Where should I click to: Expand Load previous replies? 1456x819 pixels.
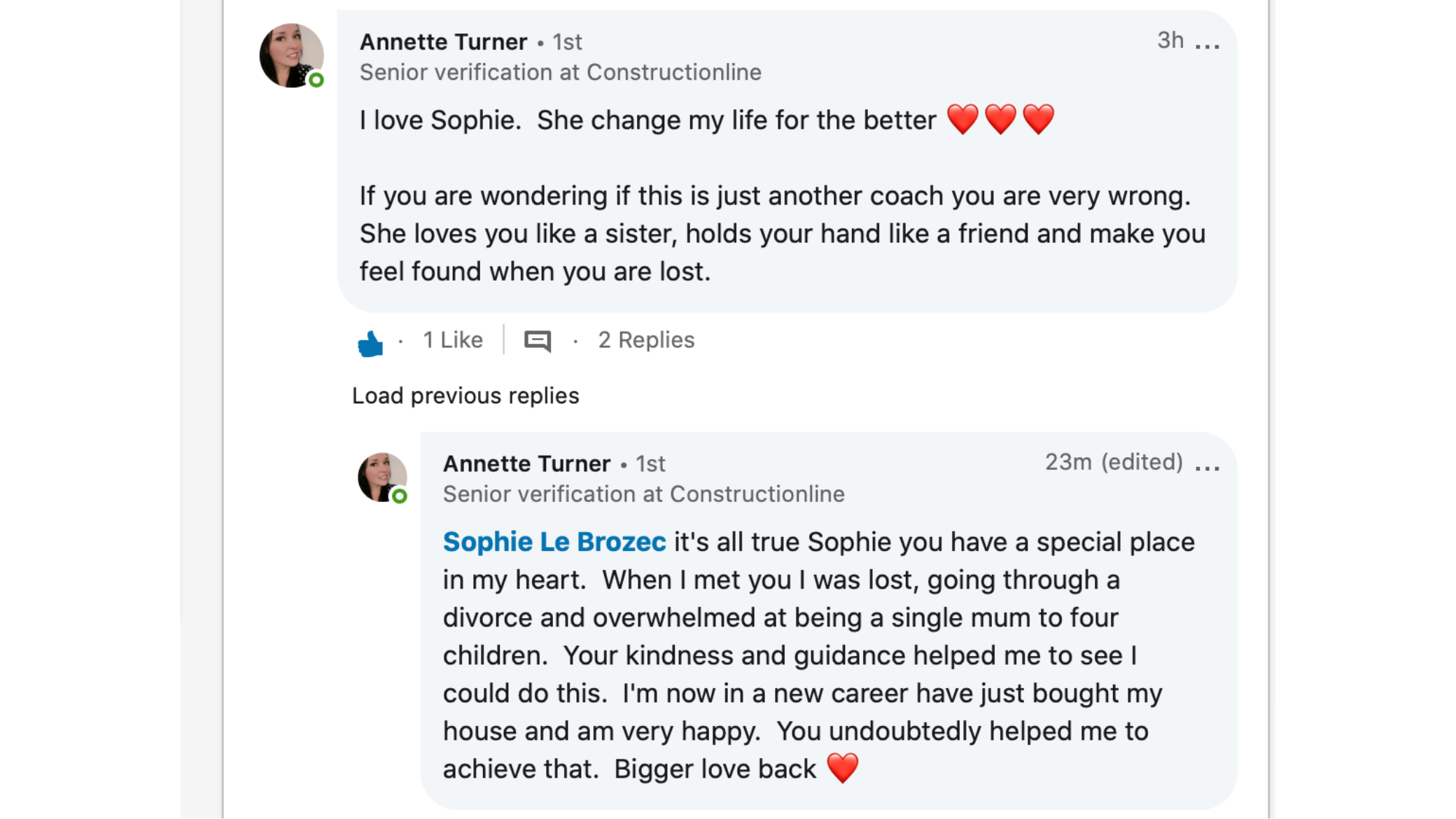coord(465,396)
